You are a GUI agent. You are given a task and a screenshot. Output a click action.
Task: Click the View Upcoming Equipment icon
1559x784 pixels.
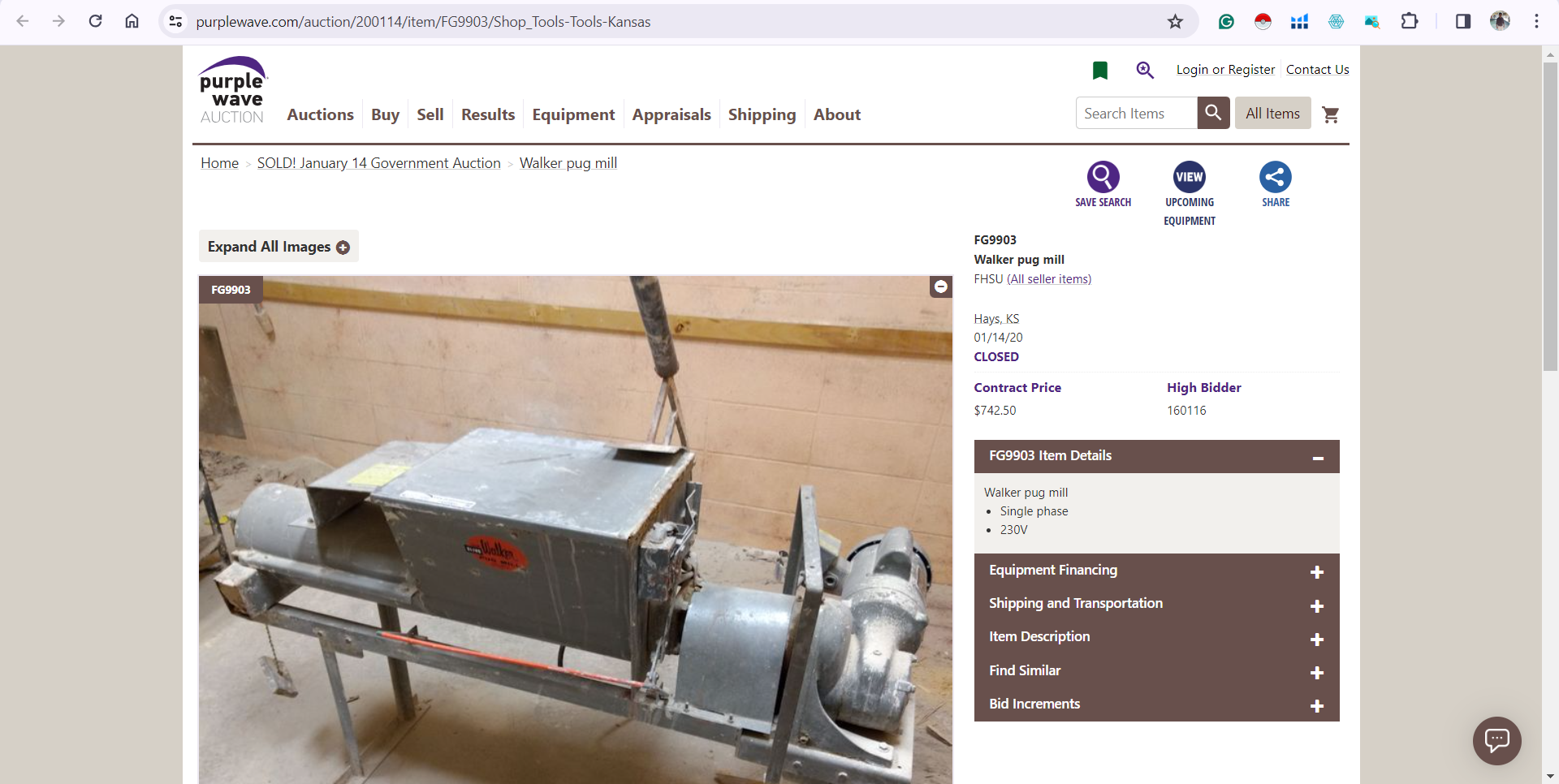point(1190,177)
